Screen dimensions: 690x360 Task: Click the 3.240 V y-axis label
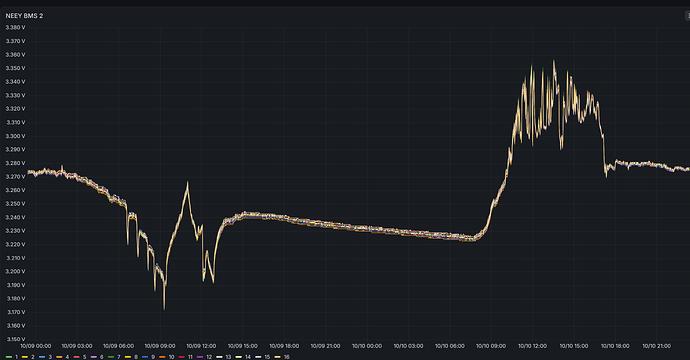point(15,217)
